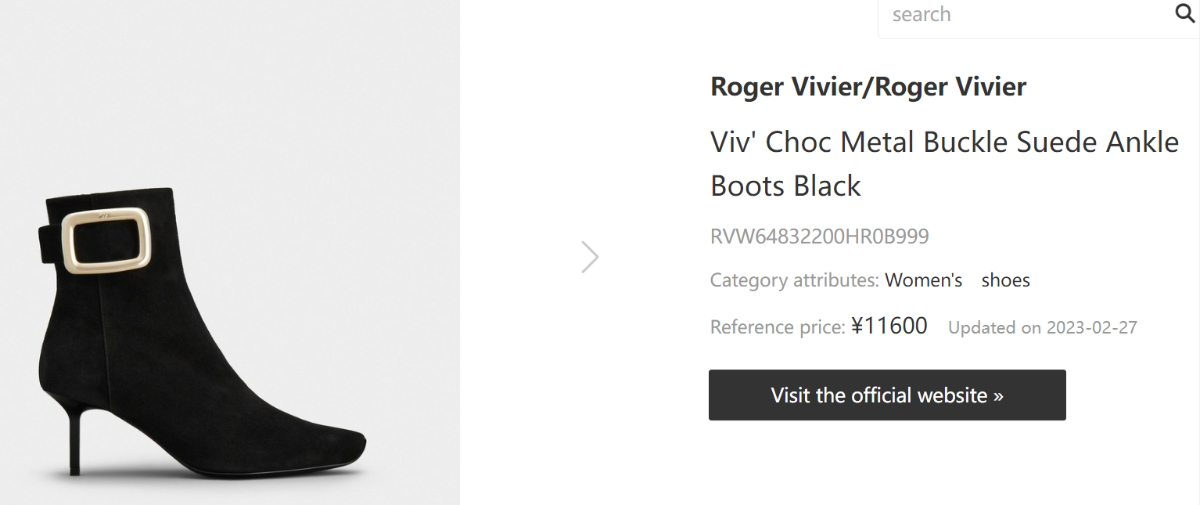Click the RVW64832200HR0B999 product code
Viewport: 1200px width, 505px height.
819,236
